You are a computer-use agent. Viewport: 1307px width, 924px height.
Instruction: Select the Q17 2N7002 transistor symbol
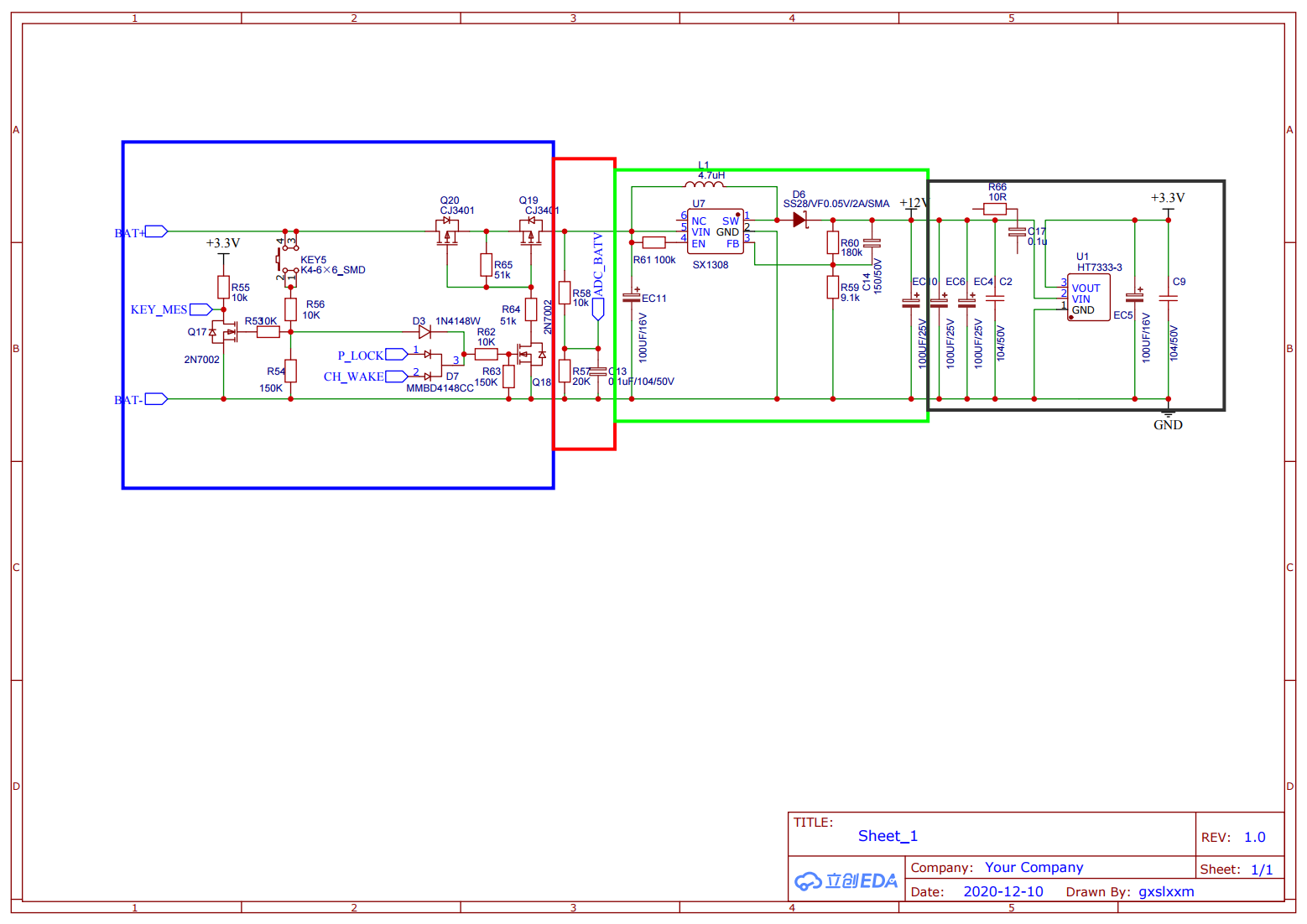[x=223, y=332]
